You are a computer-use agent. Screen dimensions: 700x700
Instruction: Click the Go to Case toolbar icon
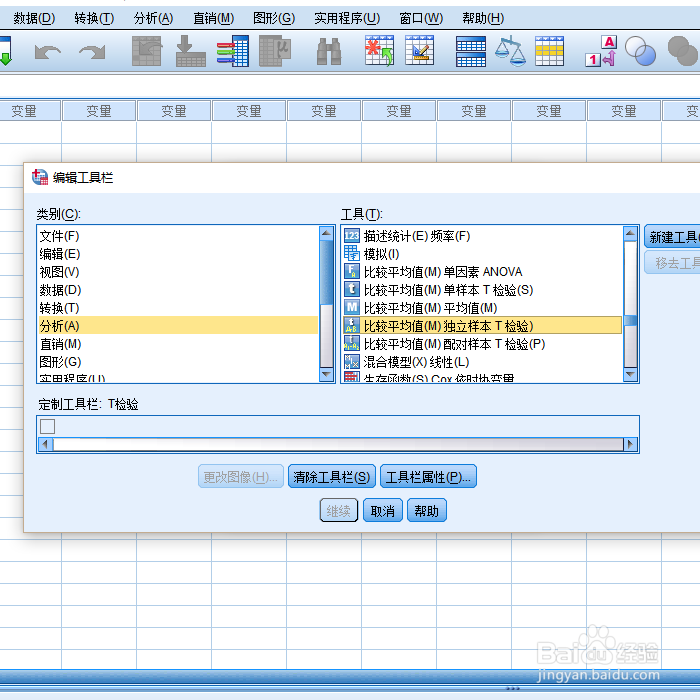(146, 51)
